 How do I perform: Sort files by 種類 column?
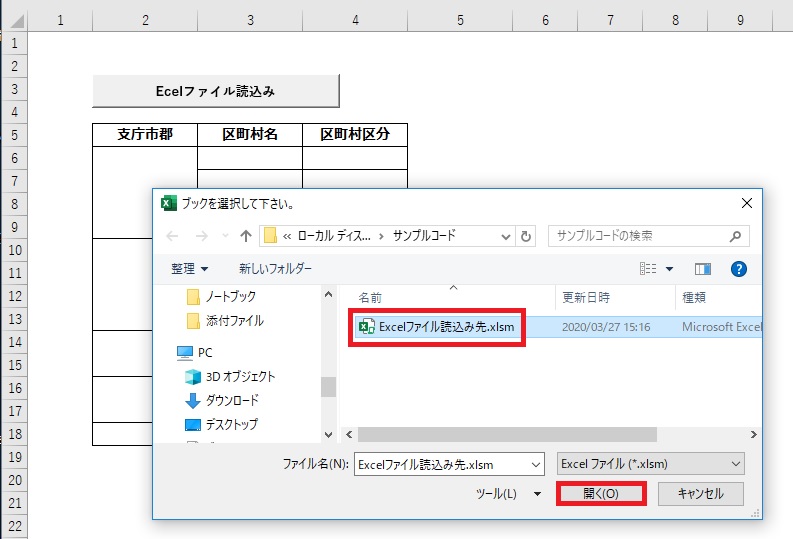(x=694, y=298)
